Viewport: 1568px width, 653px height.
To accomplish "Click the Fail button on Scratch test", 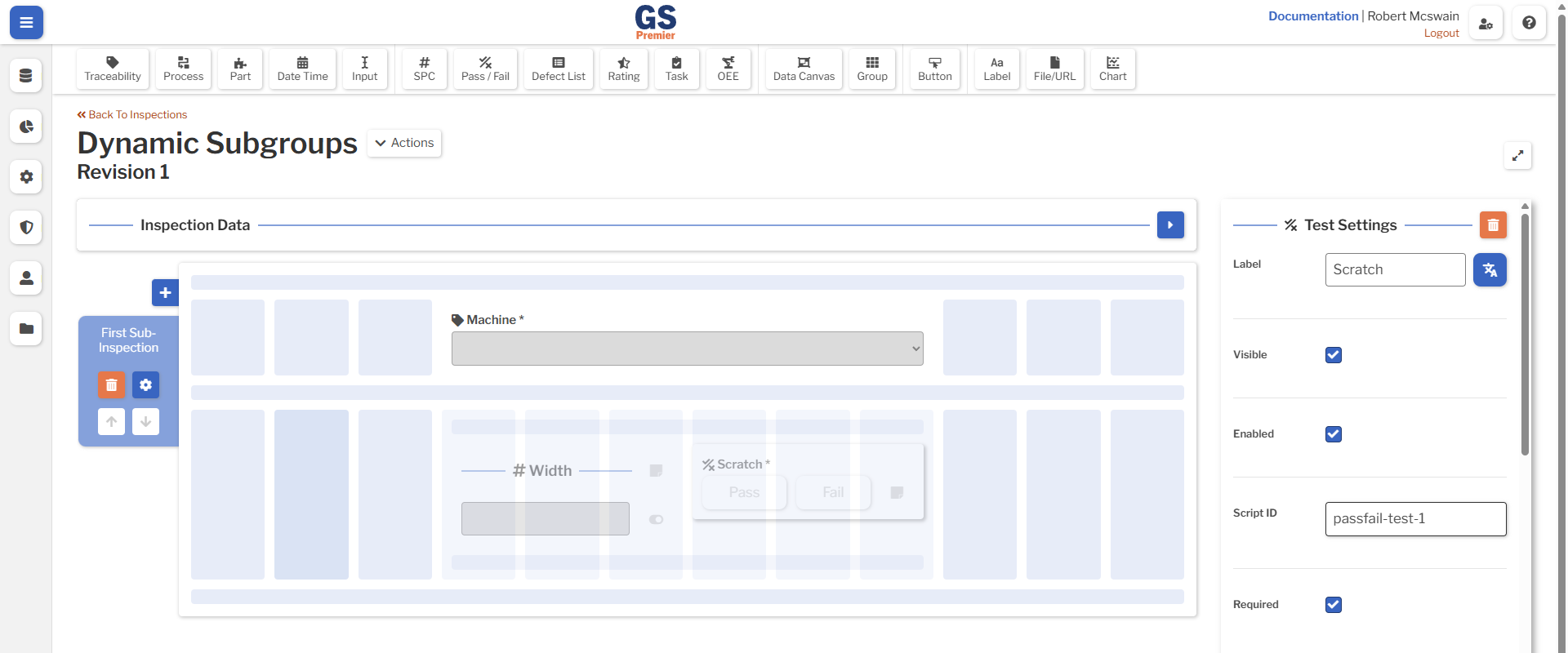I will (833, 492).
